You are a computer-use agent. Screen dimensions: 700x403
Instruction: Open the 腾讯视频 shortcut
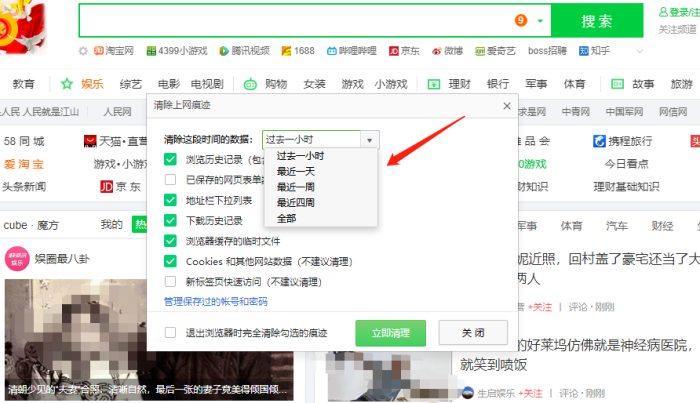click(x=245, y=51)
